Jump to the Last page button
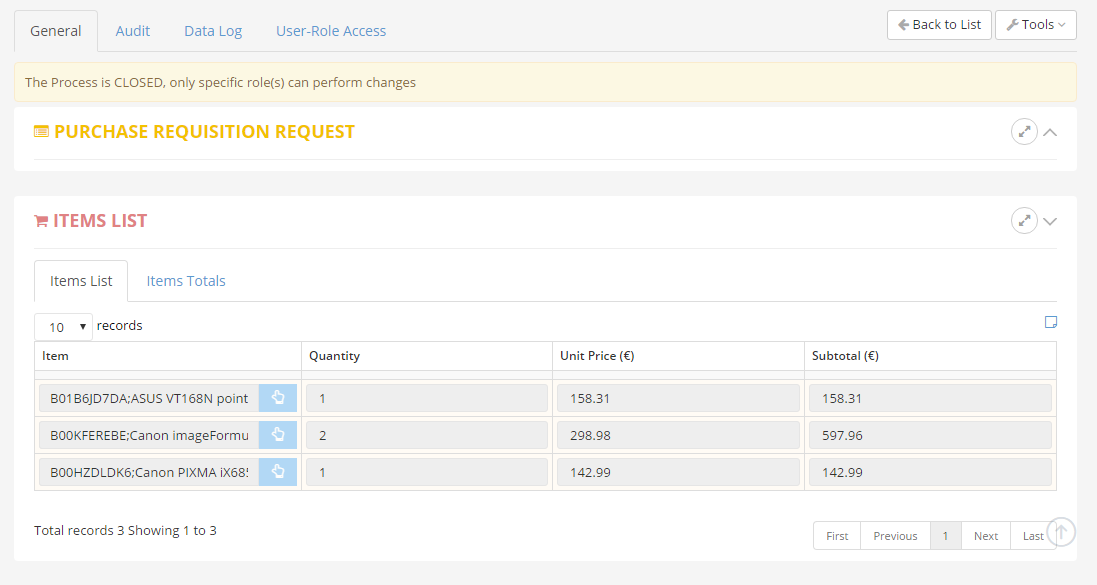This screenshot has height=585, width=1097. [x=1031, y=536]
